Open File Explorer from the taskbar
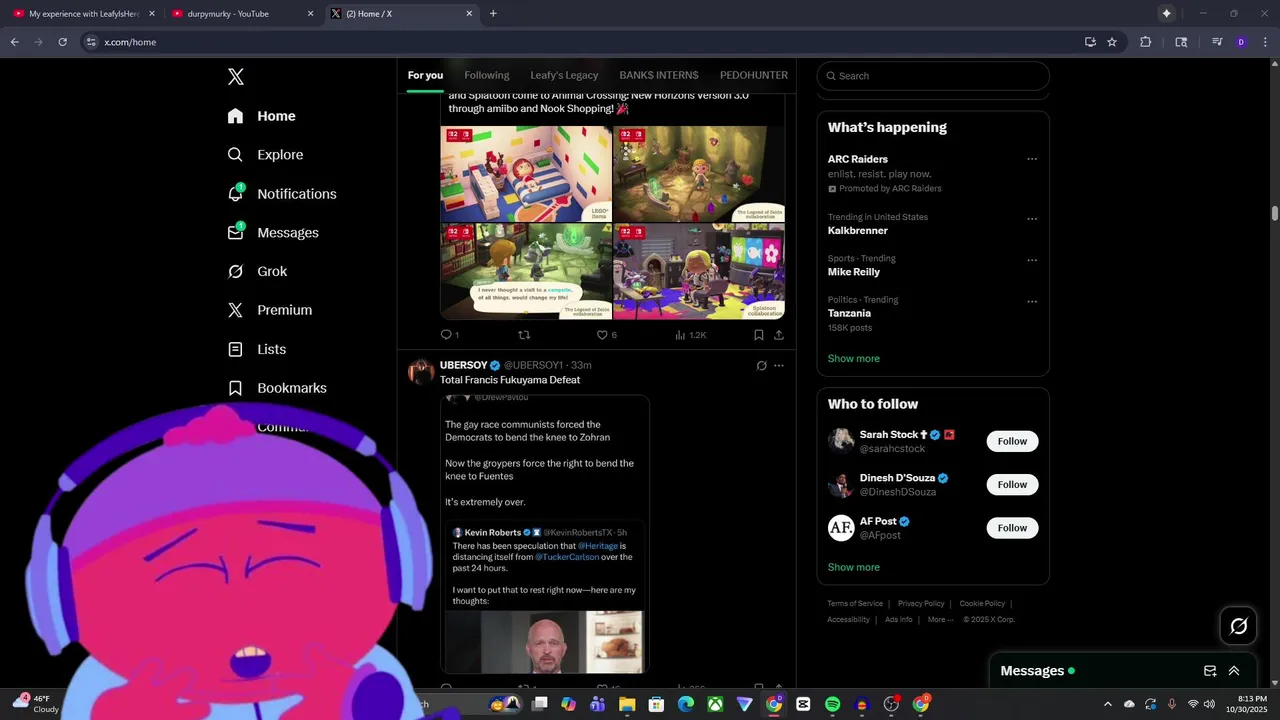1280x720 pixels. [627, 704]
